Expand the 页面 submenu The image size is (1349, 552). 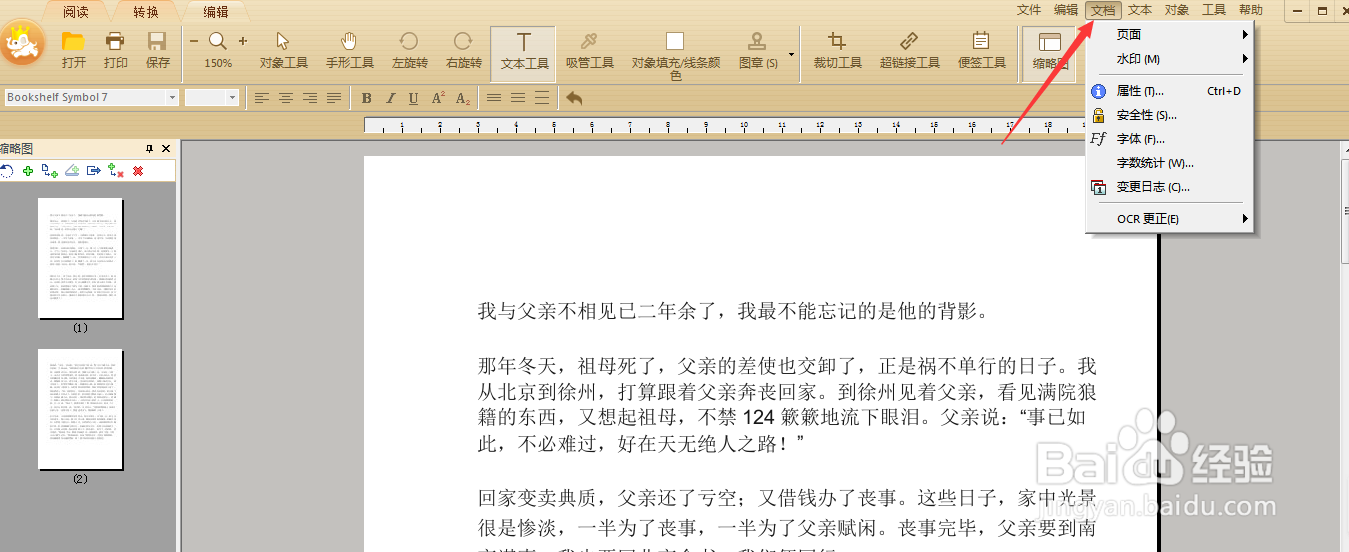[x=1170, y=35]
